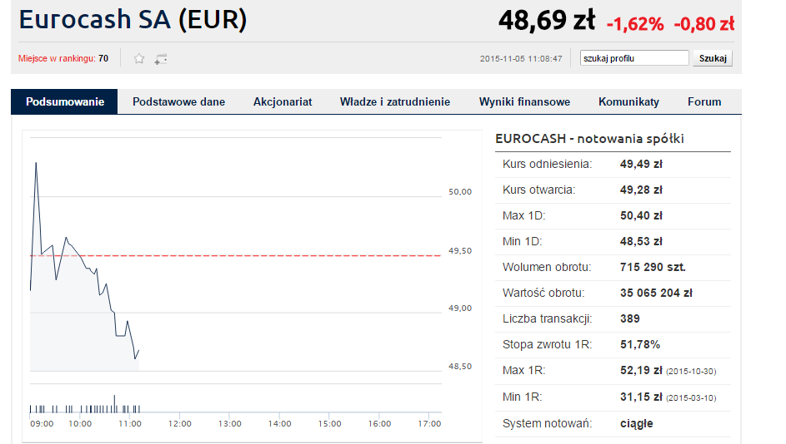Click the Max 1R date 2015-10-30

coord(691,371)
